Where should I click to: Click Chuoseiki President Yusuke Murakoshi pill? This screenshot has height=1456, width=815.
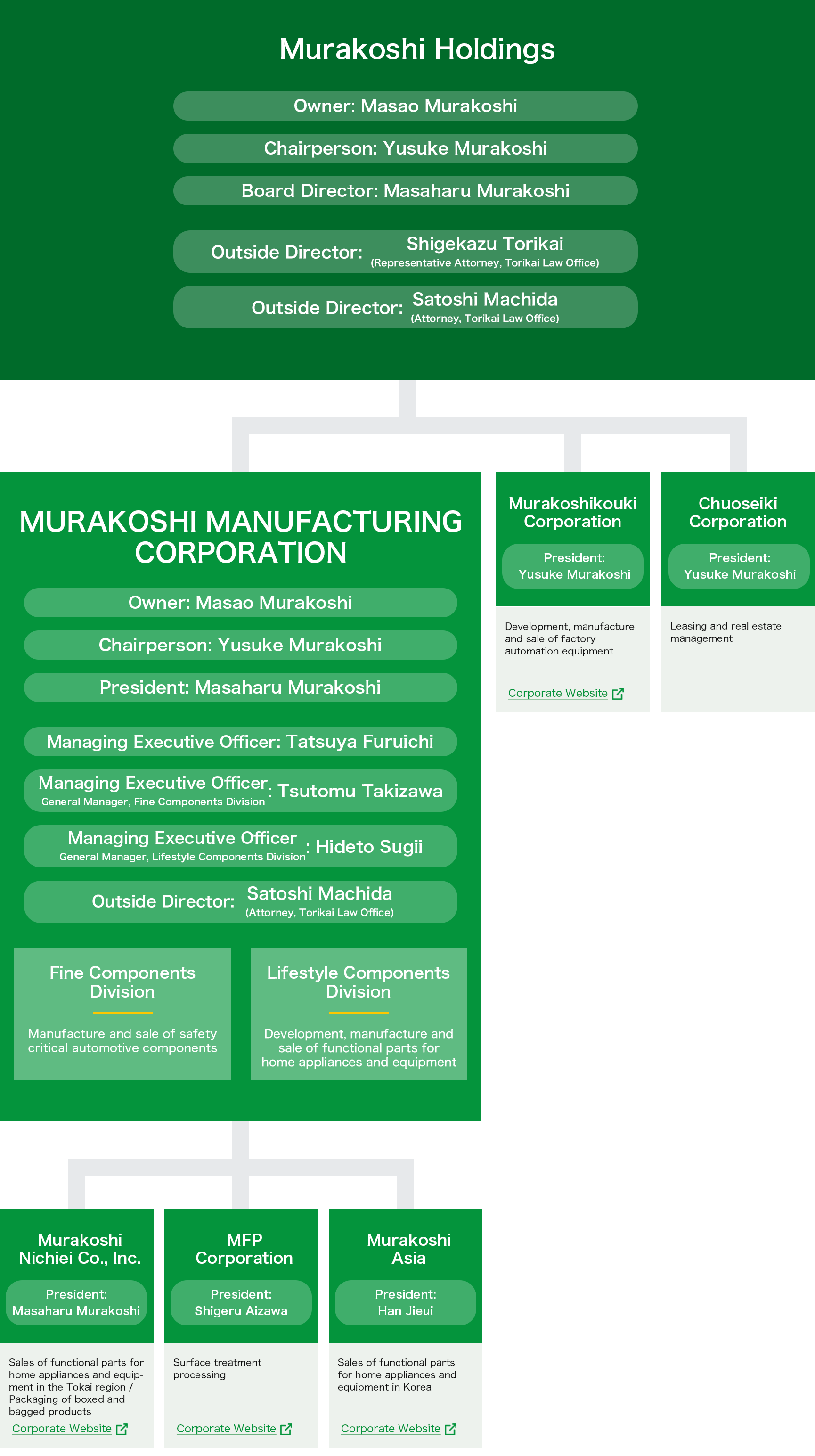coord(739,566)
